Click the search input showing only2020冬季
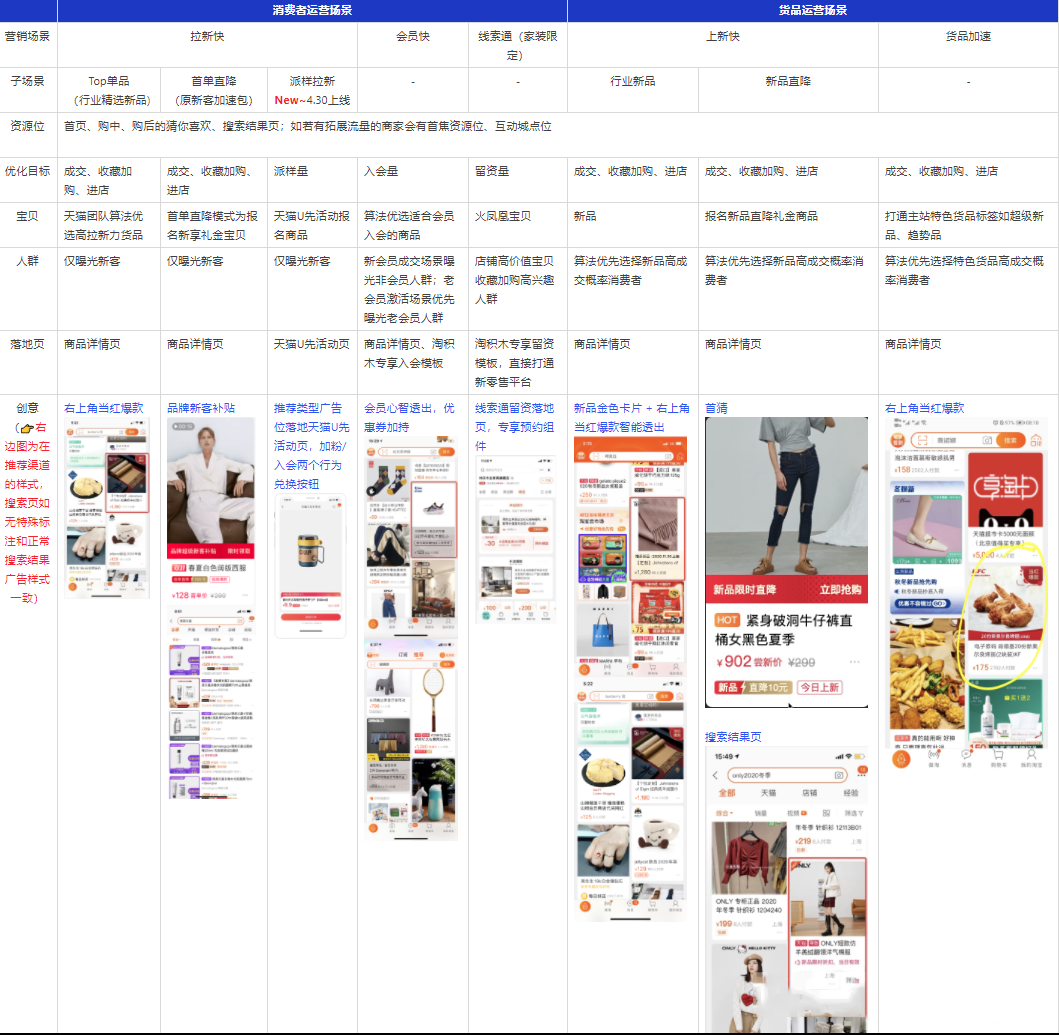Screen dimensions: 1059x1035 pyautogui.click(x=774, y=775)
